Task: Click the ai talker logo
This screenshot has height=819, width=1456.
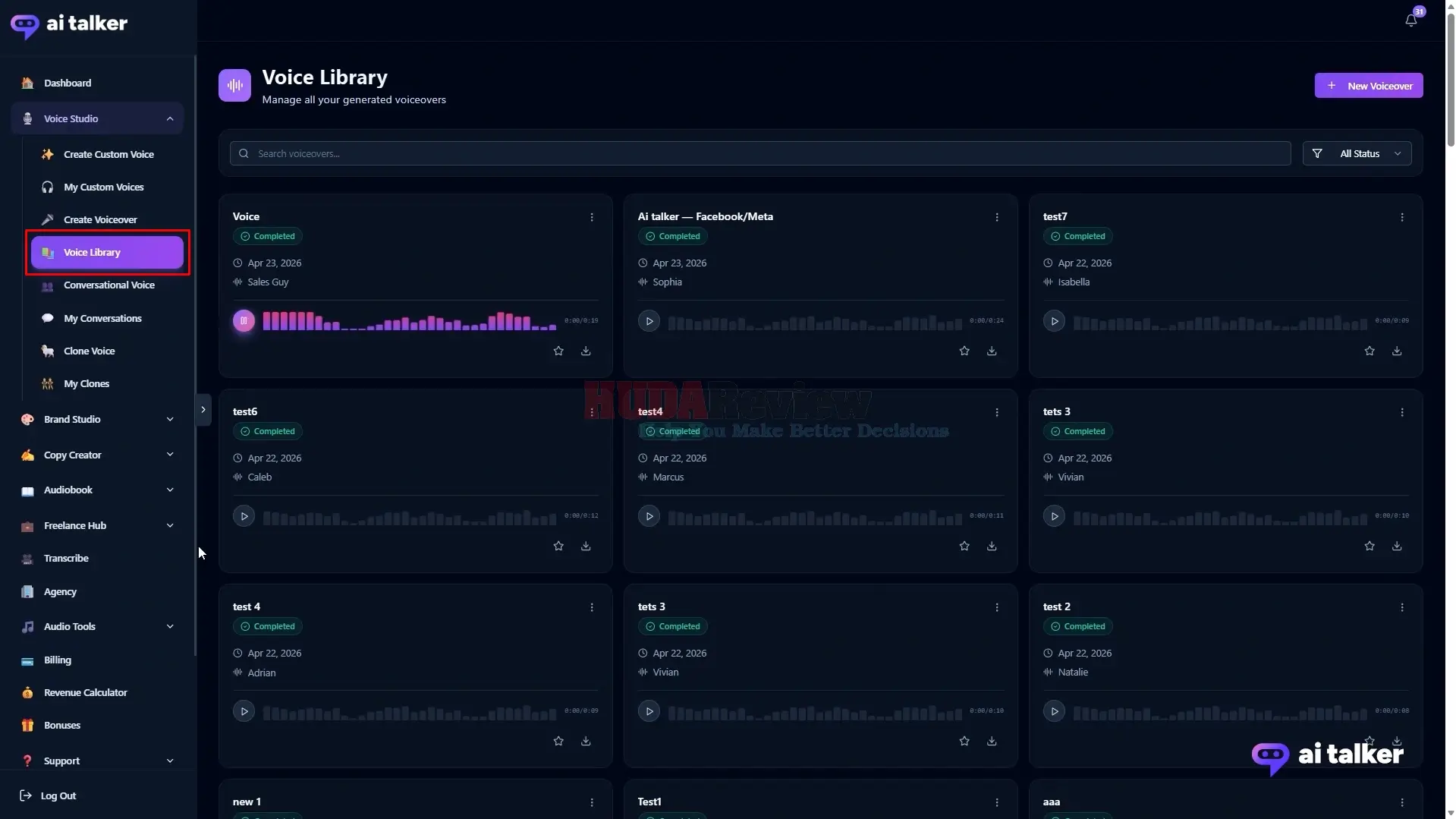Action: (x=69, y=24)
